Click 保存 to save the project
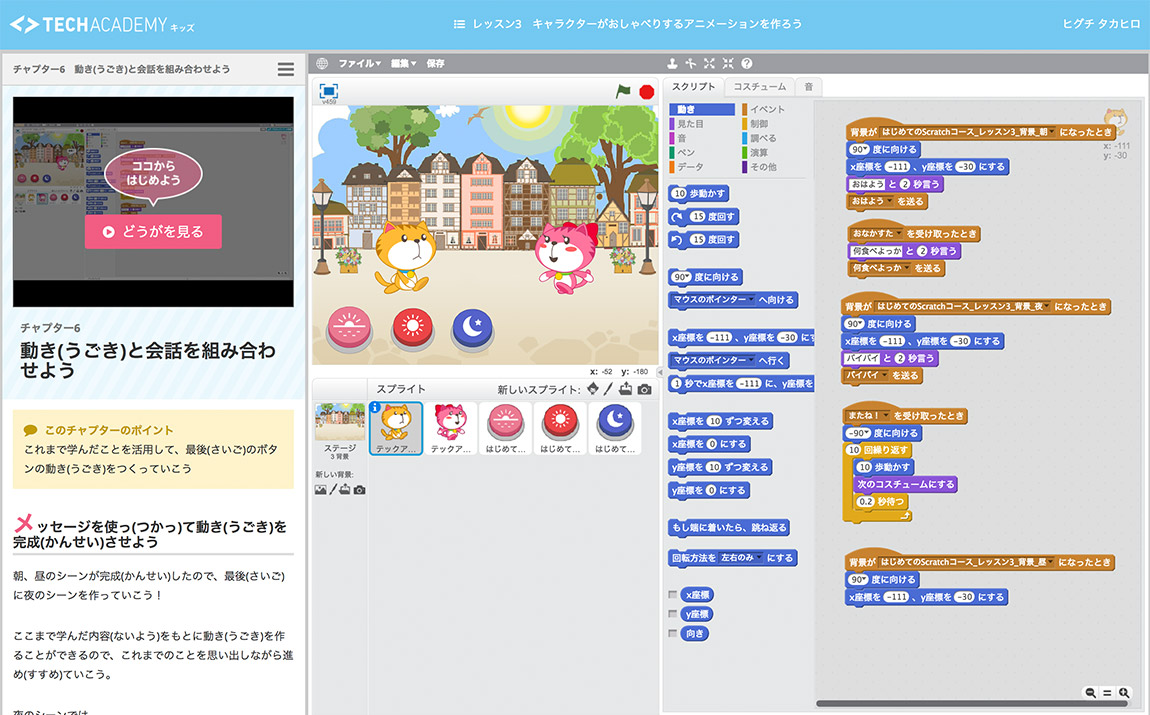1150x715 pixels. pyautogui.click(x=436, y=63)
